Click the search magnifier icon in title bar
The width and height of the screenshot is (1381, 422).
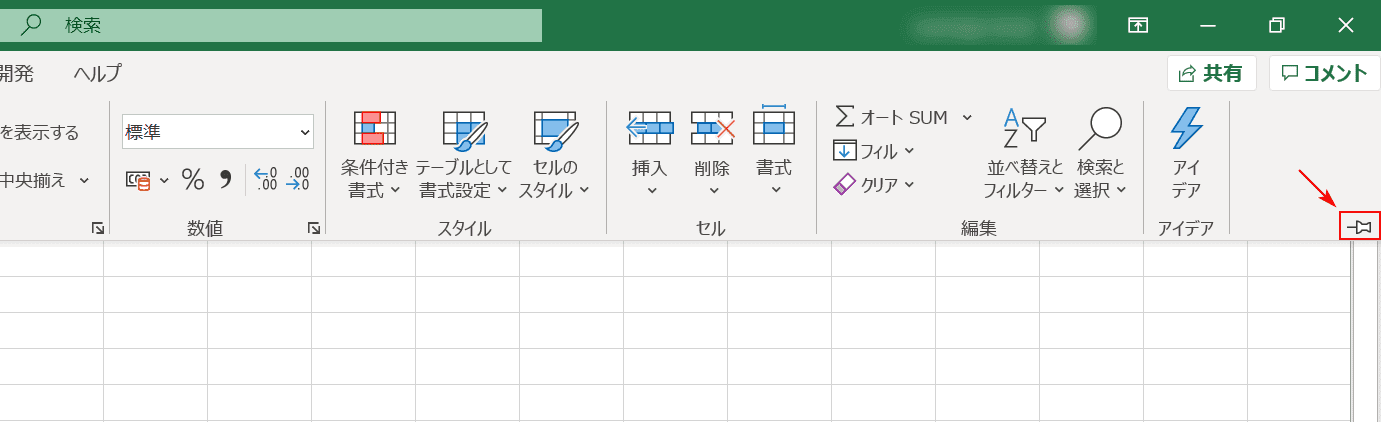click(31, 25)
